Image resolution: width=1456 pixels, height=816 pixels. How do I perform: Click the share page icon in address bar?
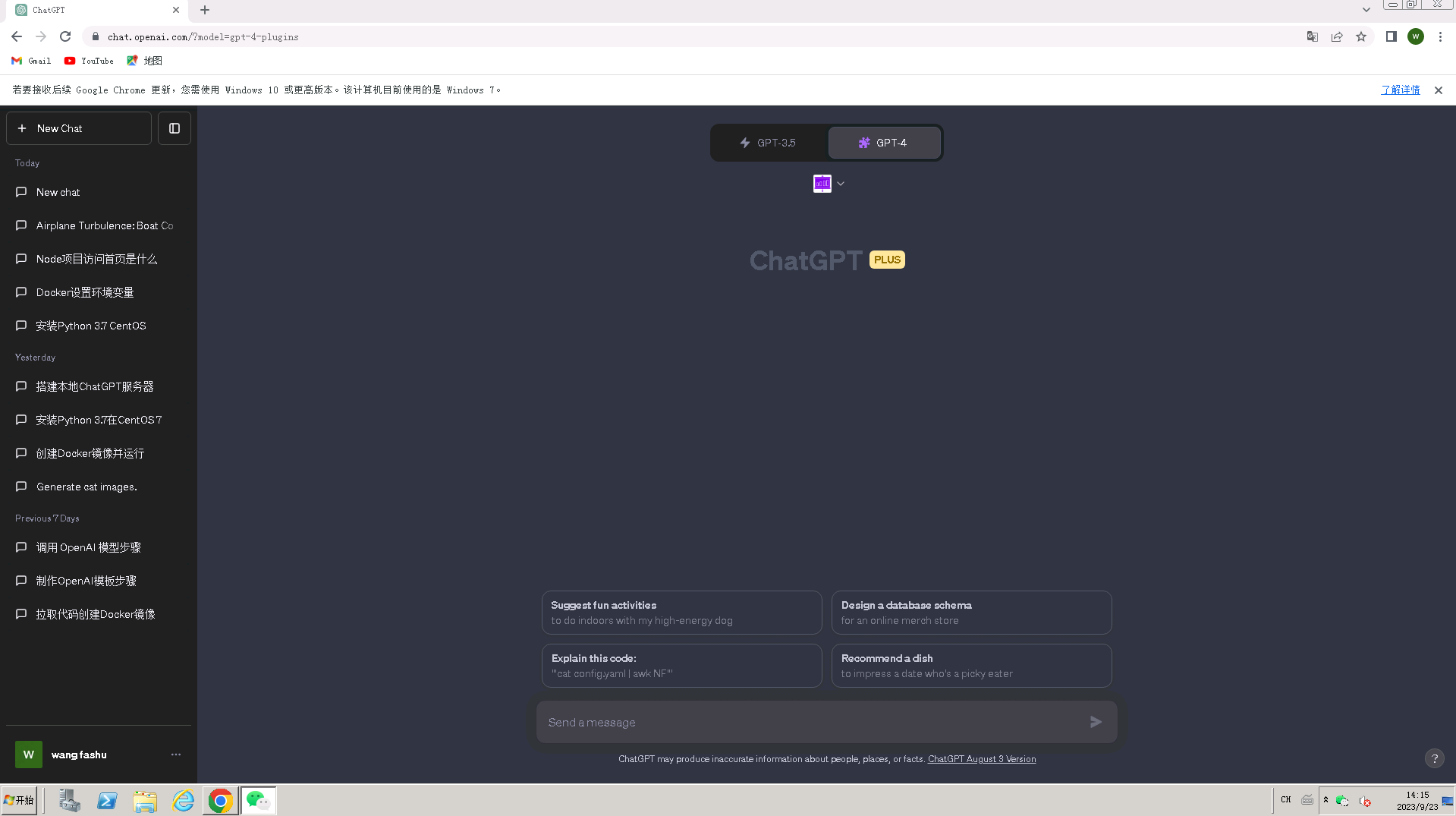point(1337,36)
